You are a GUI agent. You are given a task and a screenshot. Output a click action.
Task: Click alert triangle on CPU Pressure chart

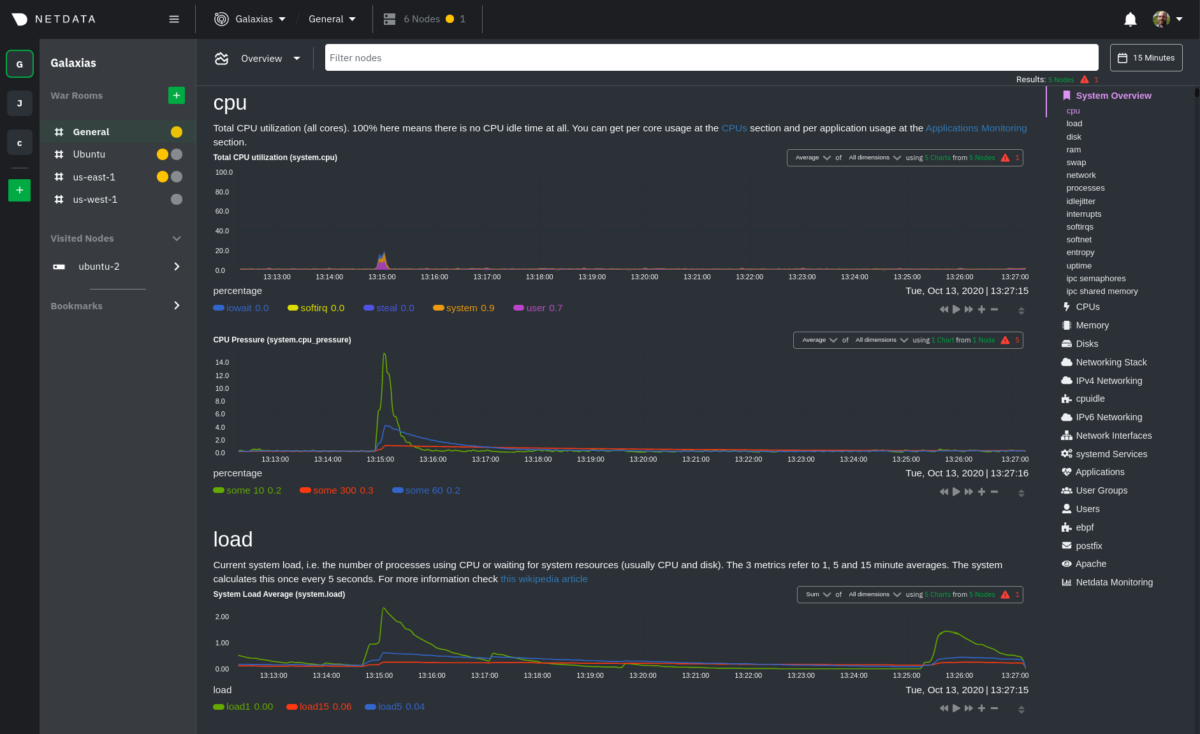click(1004, 340)
